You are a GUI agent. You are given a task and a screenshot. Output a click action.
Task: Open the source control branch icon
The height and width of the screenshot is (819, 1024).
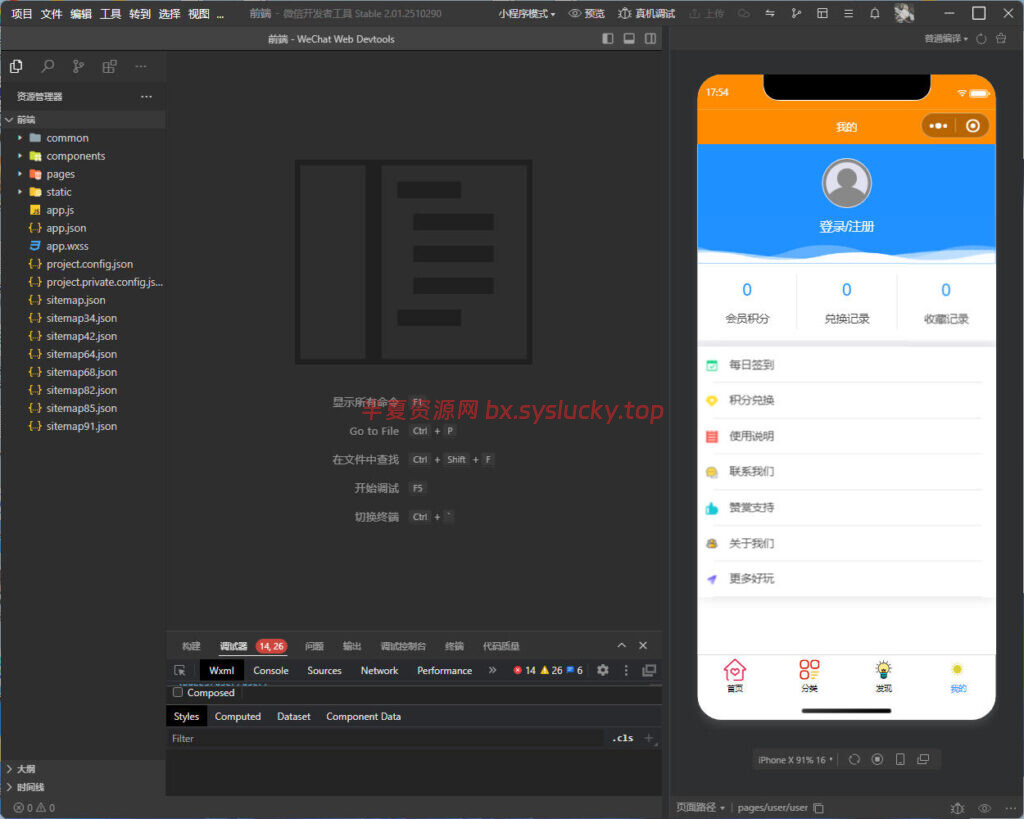click(78, 66)
